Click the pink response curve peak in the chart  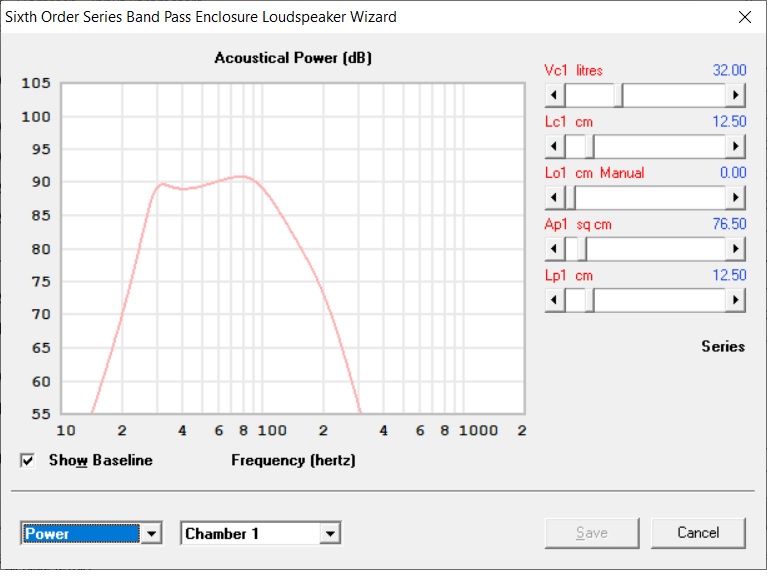pyautogui.click(x=241, y=176)
